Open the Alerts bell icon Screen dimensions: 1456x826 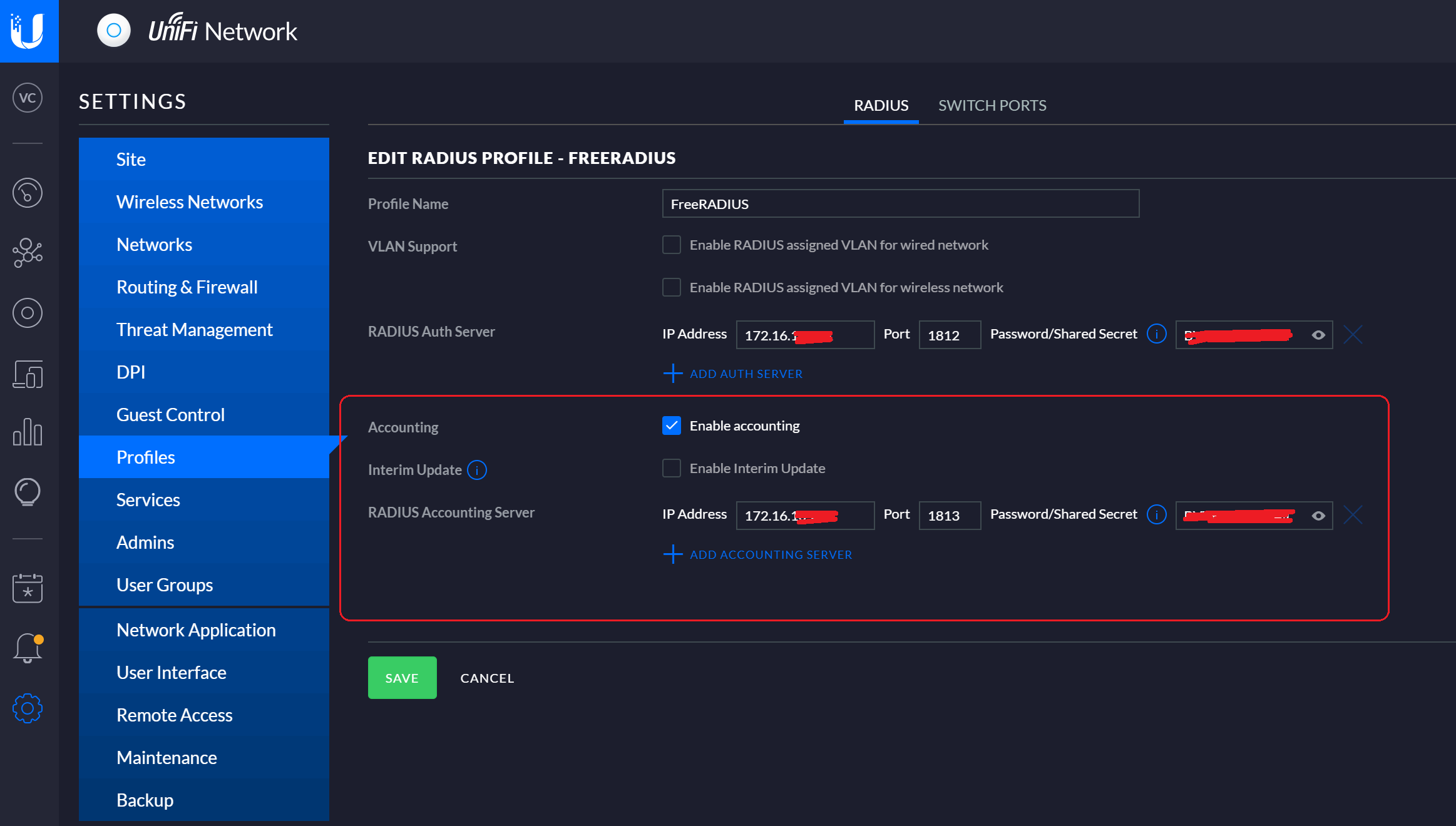point(28,648)
